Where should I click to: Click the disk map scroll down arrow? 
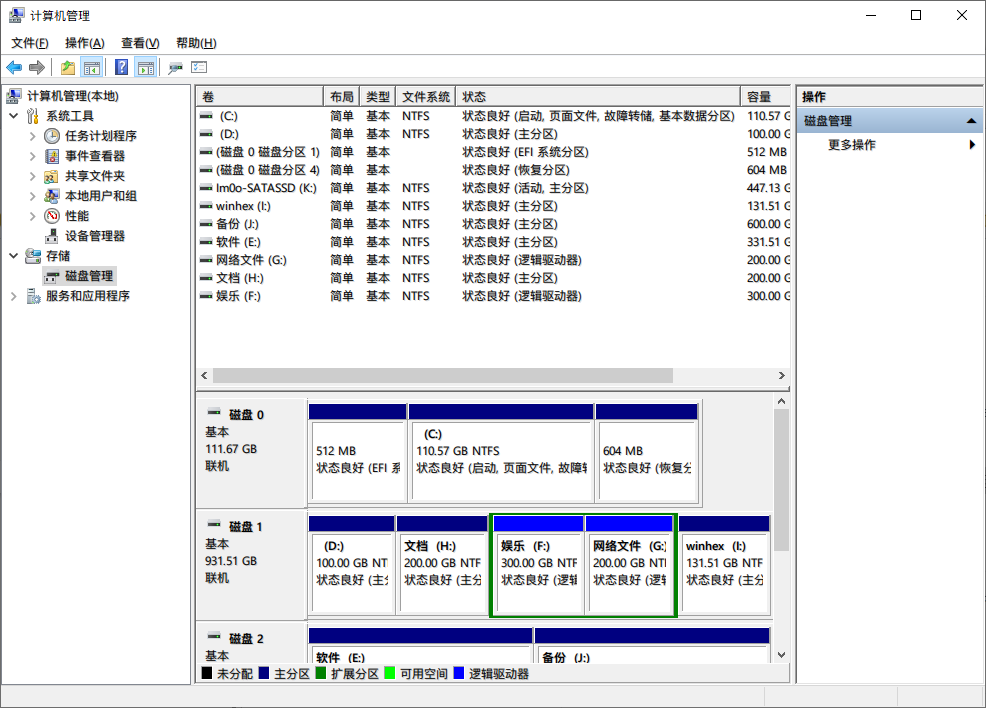click(x=781, y=655)
